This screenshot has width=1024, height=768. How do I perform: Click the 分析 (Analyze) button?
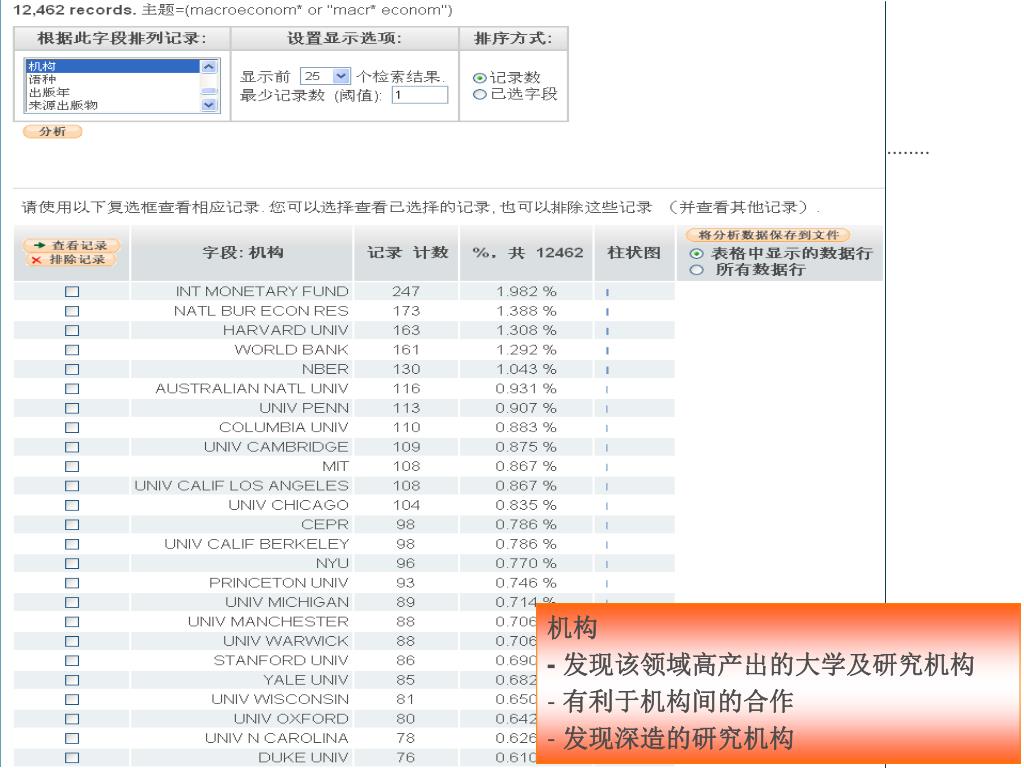52,131
